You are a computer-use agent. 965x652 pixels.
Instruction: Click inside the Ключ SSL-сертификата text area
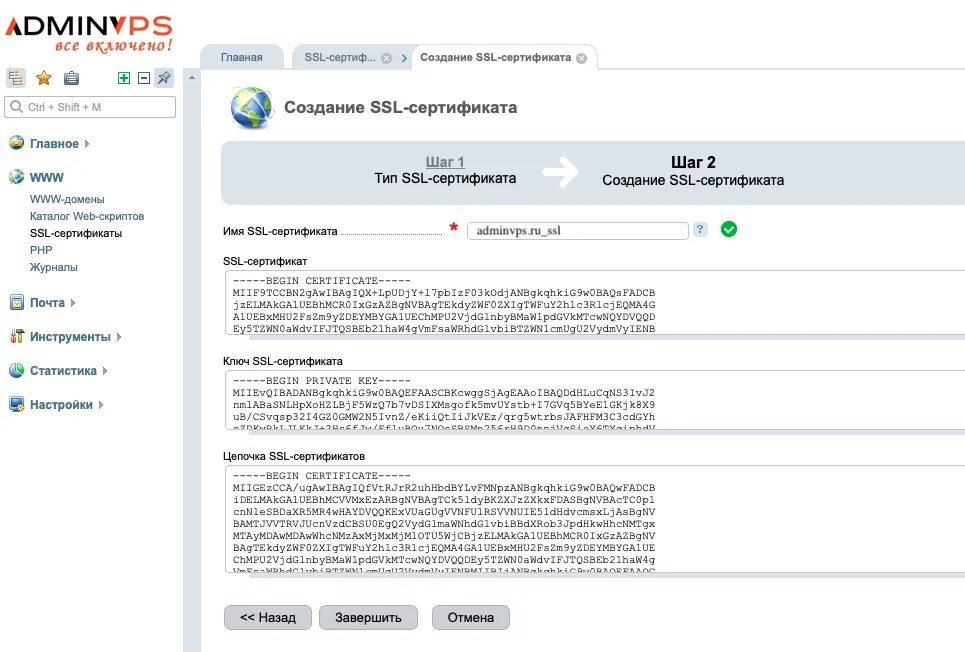tap(595, 400)
